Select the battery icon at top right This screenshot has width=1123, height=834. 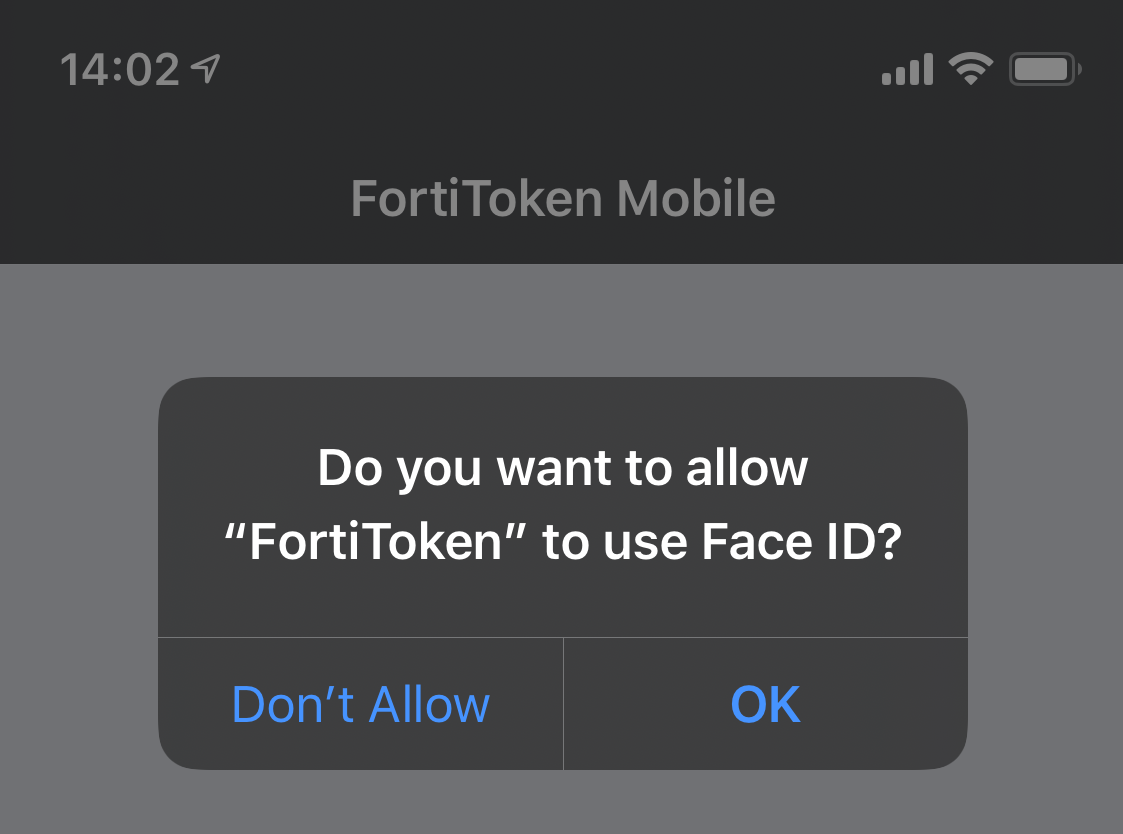tap(1043, 67)
